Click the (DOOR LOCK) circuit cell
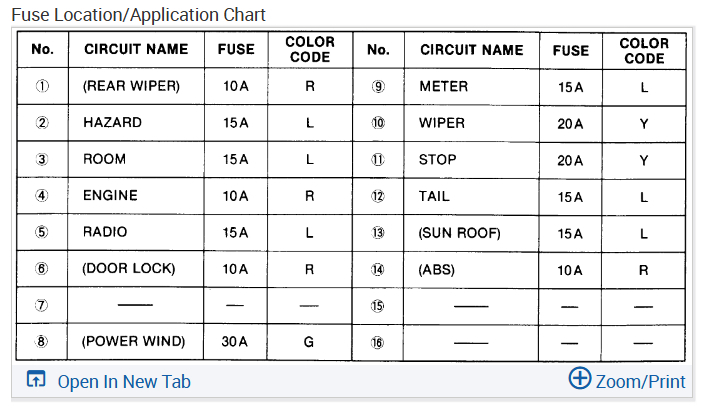The image size is (713, 417). click(x=129, y=269)
